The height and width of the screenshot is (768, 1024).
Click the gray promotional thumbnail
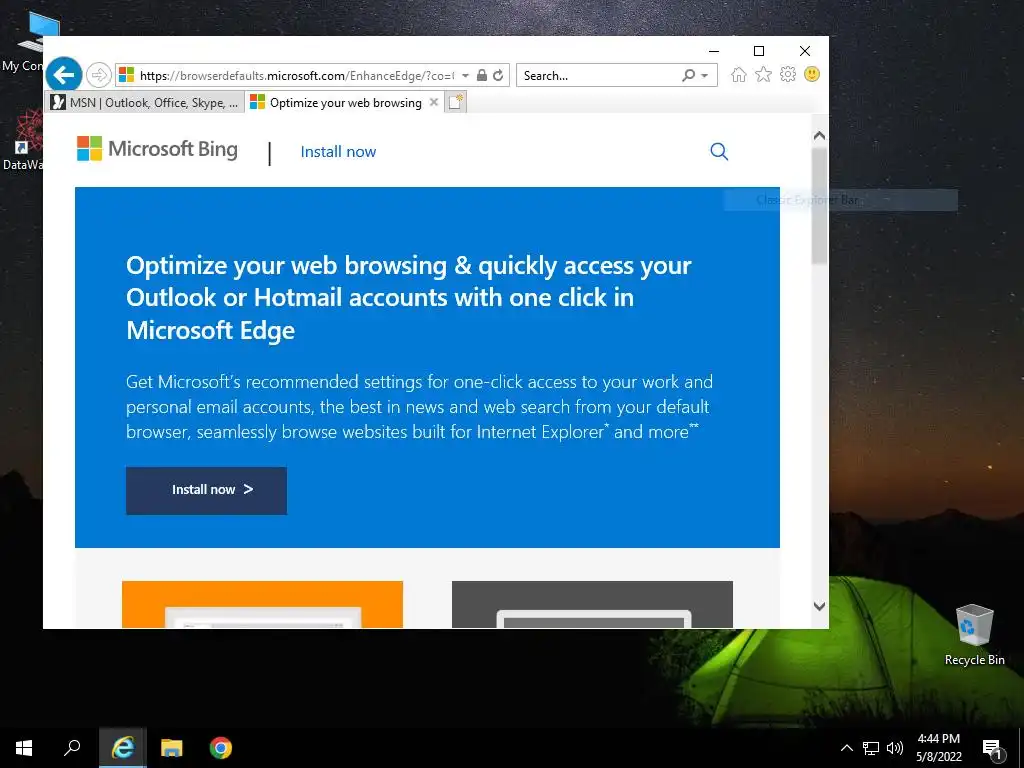(592, 605)
